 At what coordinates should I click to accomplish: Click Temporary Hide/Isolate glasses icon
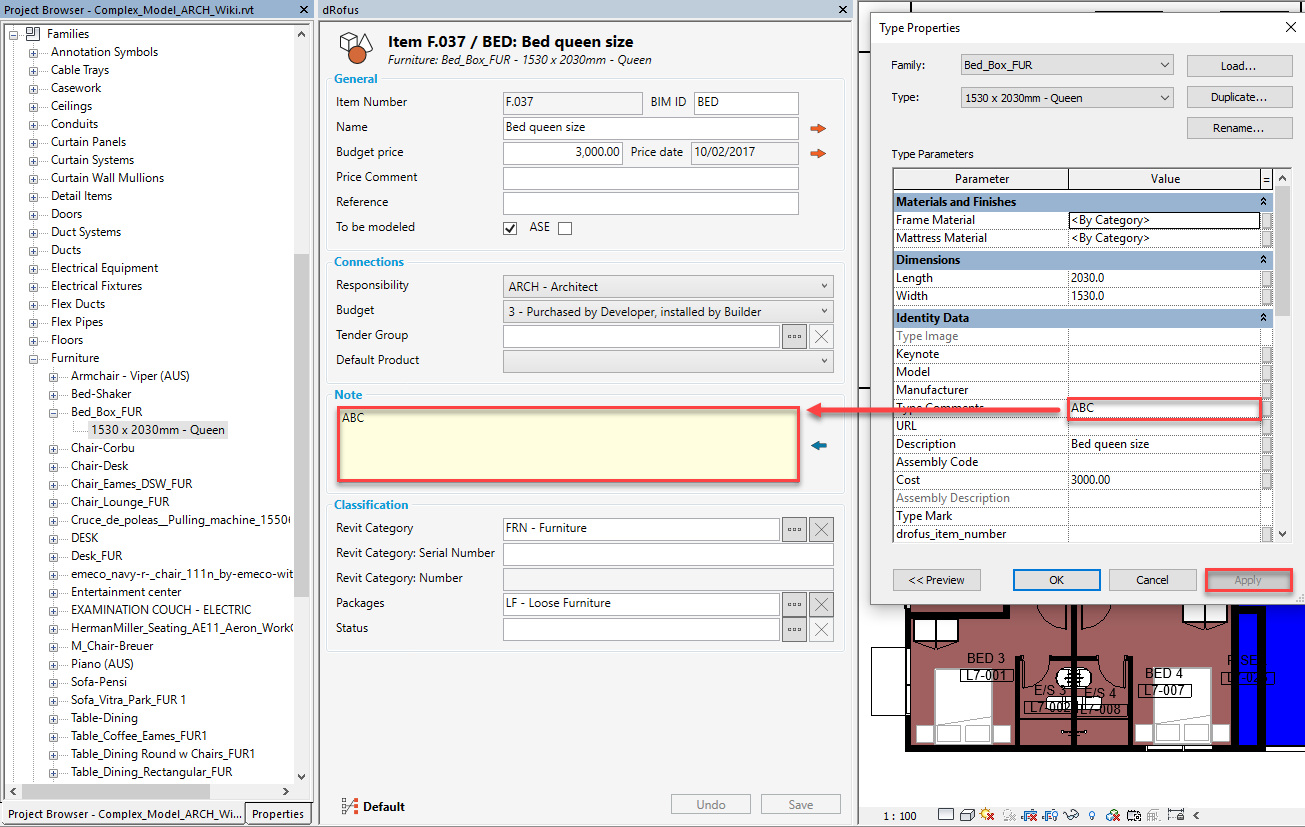coord(1071,815)
